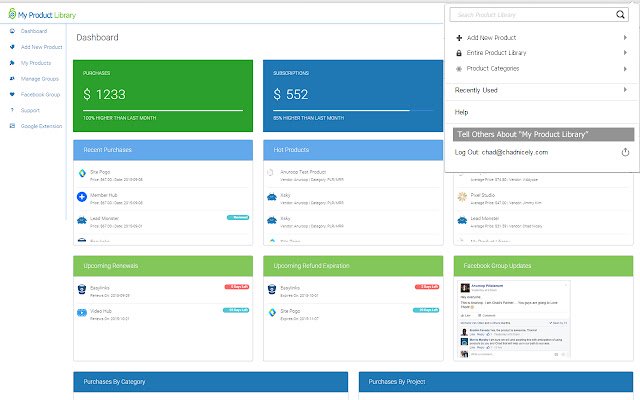Screen dimensions: 640x400
Task: Click the lock icon beside Entire Product Library
Action: pos(459,53)
